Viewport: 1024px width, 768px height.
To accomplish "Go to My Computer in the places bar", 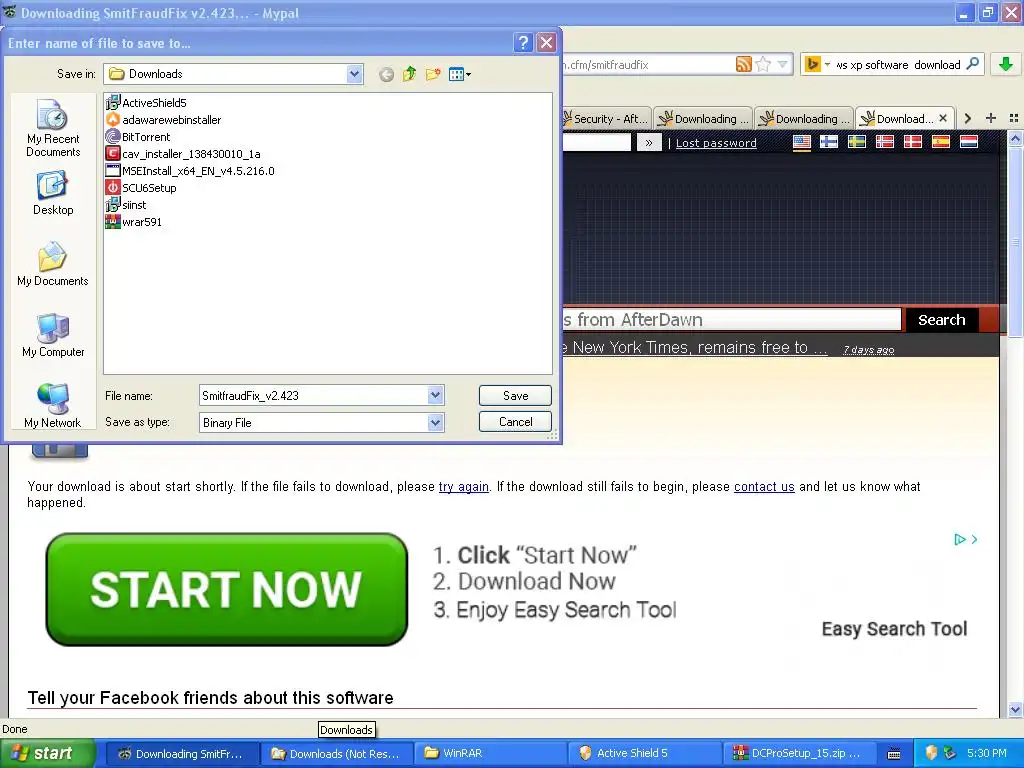I will [53, 335].
